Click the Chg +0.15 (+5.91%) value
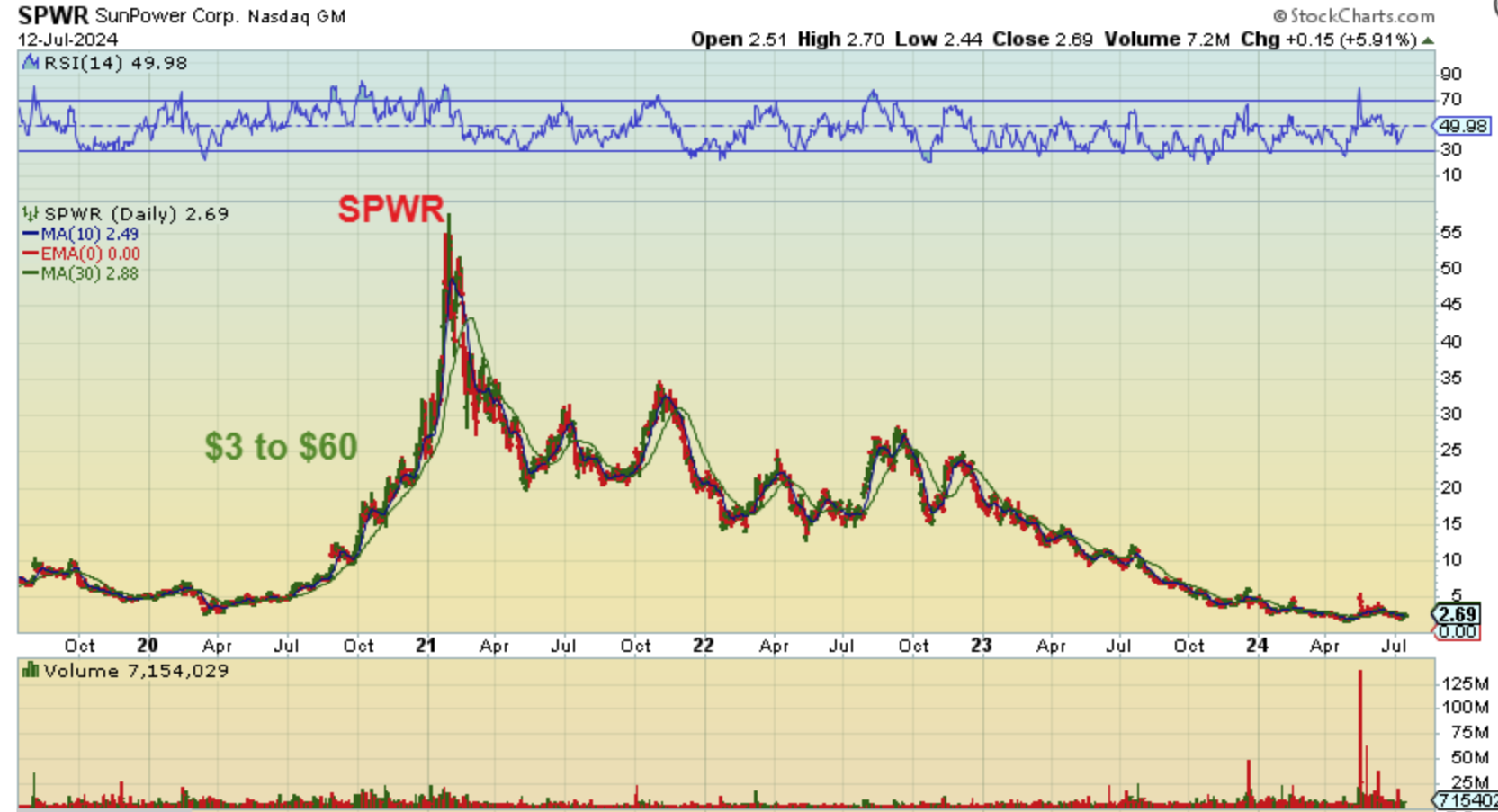The height and width of the screenshot is (812, 1498). tap(1329, 40)
